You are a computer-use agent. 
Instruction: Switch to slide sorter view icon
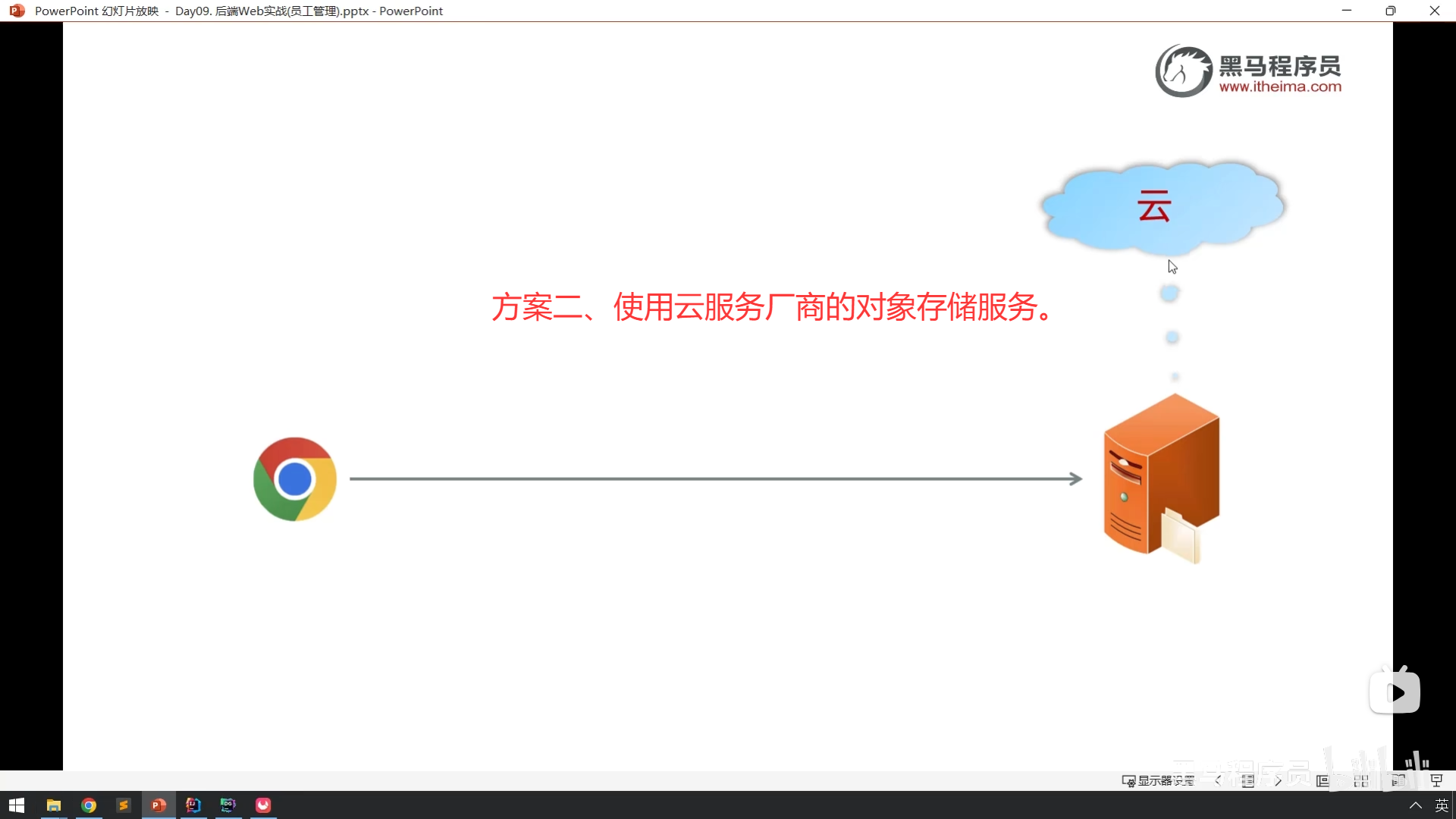tap(1361, 780)
